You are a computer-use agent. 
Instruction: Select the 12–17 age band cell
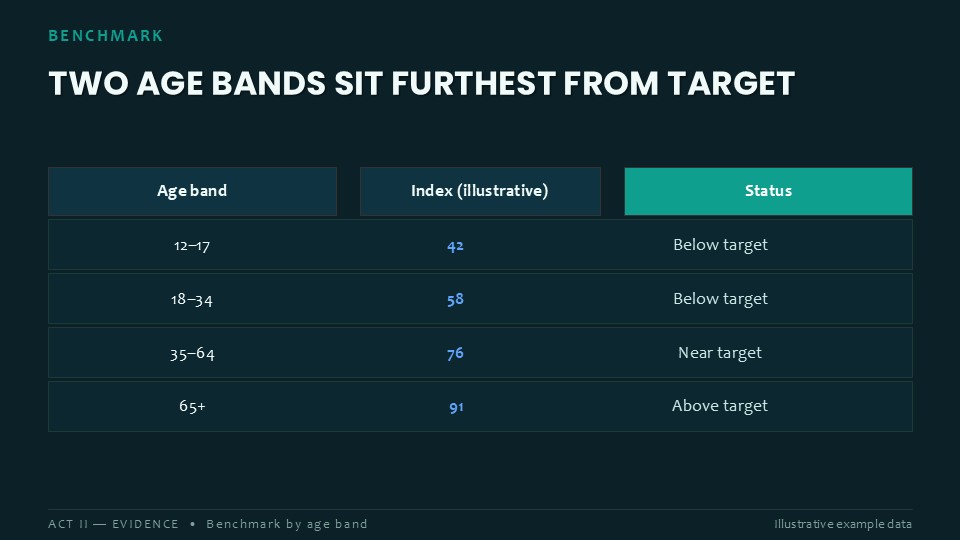[192, 246]
